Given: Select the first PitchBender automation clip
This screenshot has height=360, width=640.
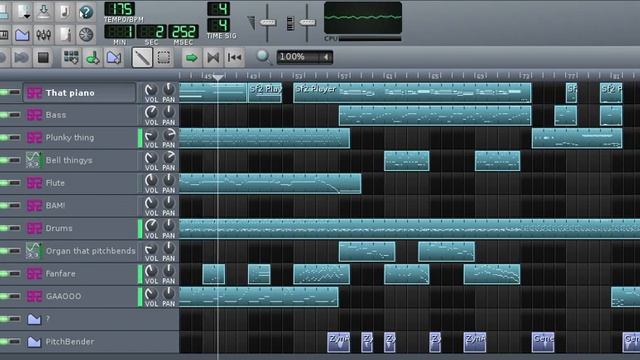Looking at the screenshot, I should 339,342.
